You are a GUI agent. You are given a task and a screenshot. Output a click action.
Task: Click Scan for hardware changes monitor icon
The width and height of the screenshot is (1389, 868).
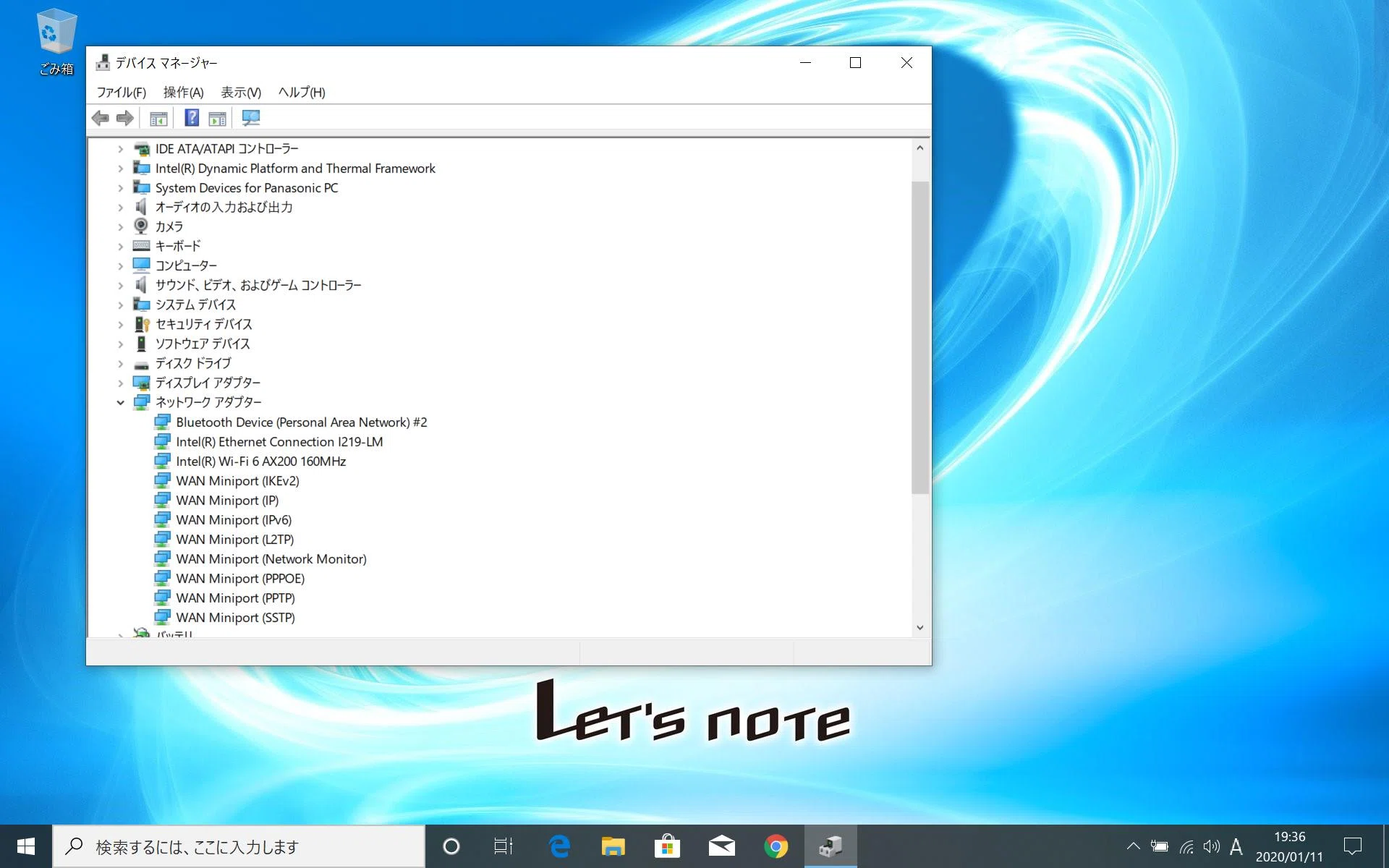pyautogui.click(x=251, y=118)
